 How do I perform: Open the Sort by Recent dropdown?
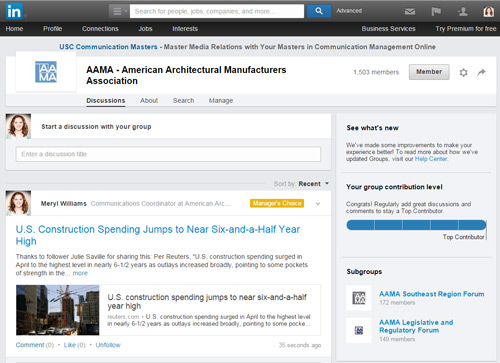[x=313, y=184]
